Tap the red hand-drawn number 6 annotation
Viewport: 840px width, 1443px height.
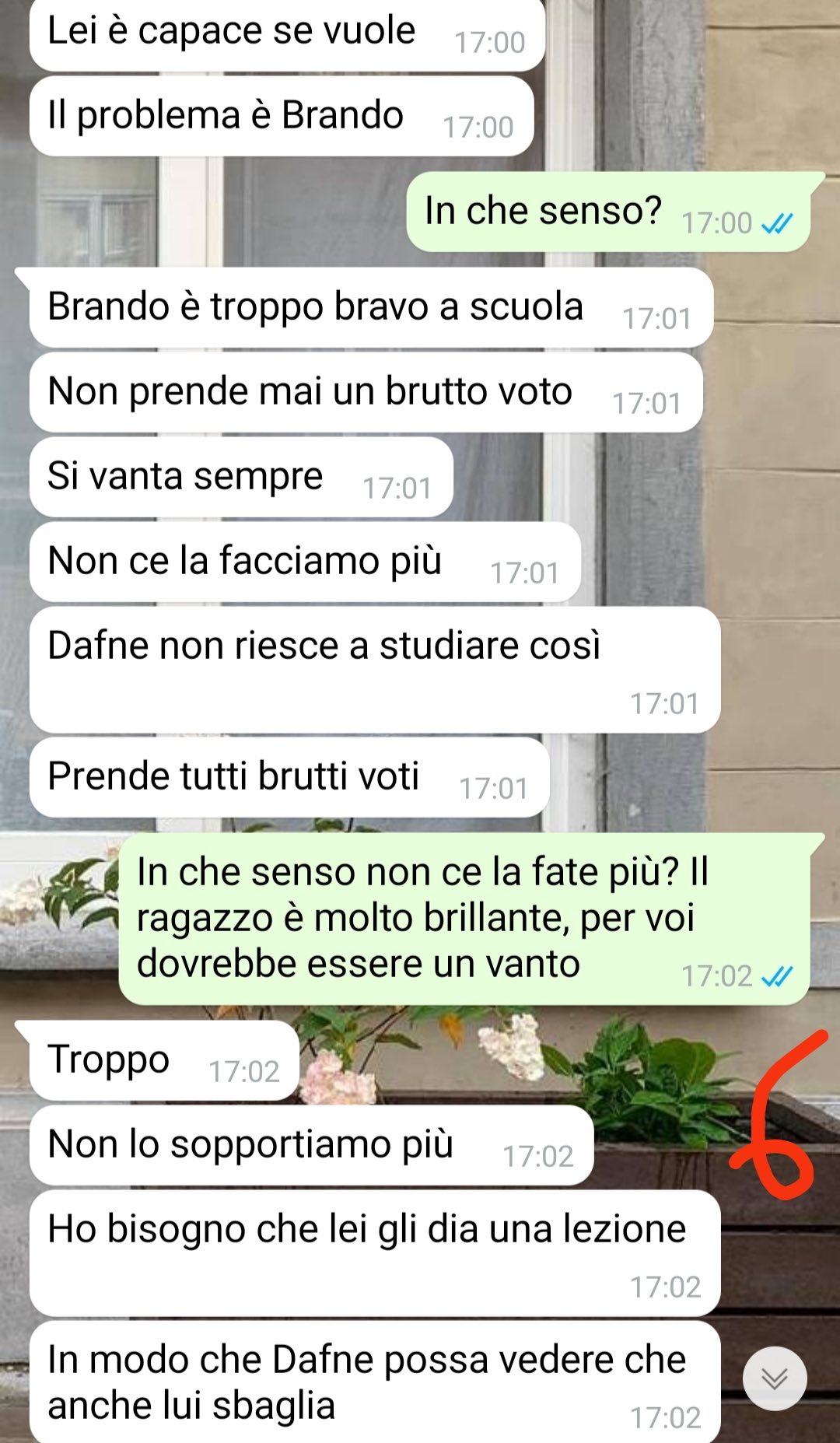[x=776, y=1114]
